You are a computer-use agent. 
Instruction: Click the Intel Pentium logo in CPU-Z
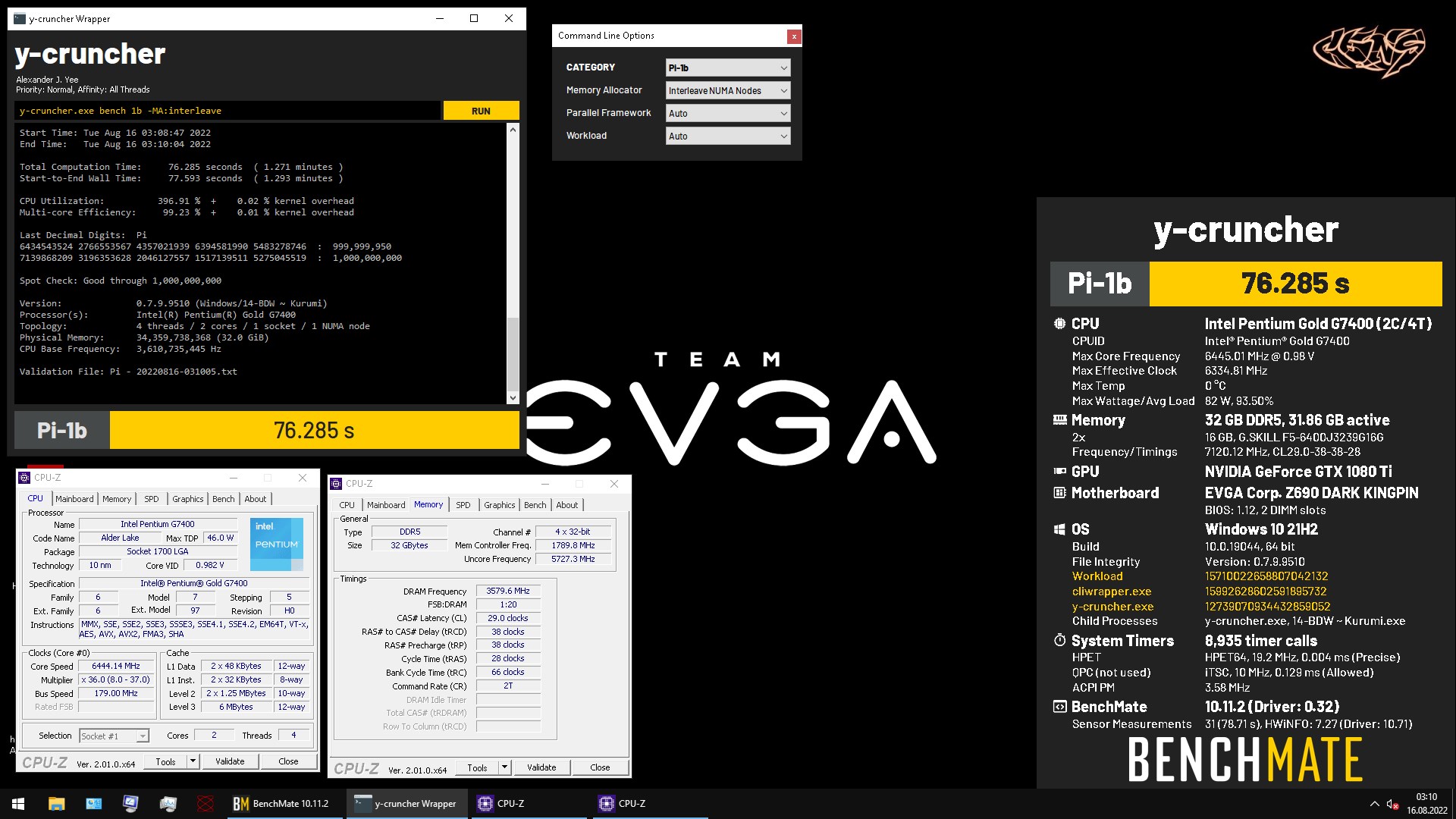[277, 544]
